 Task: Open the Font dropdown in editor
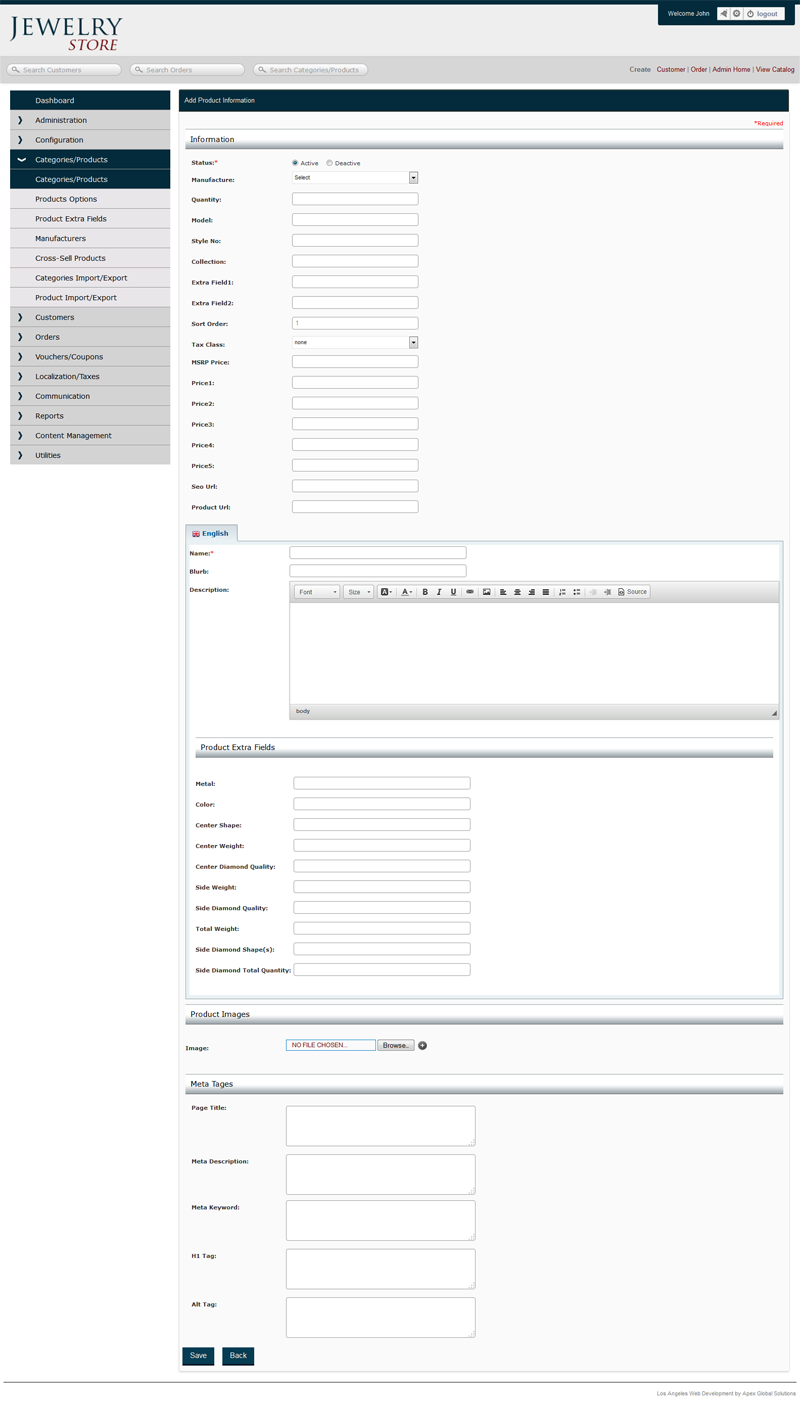317,592
